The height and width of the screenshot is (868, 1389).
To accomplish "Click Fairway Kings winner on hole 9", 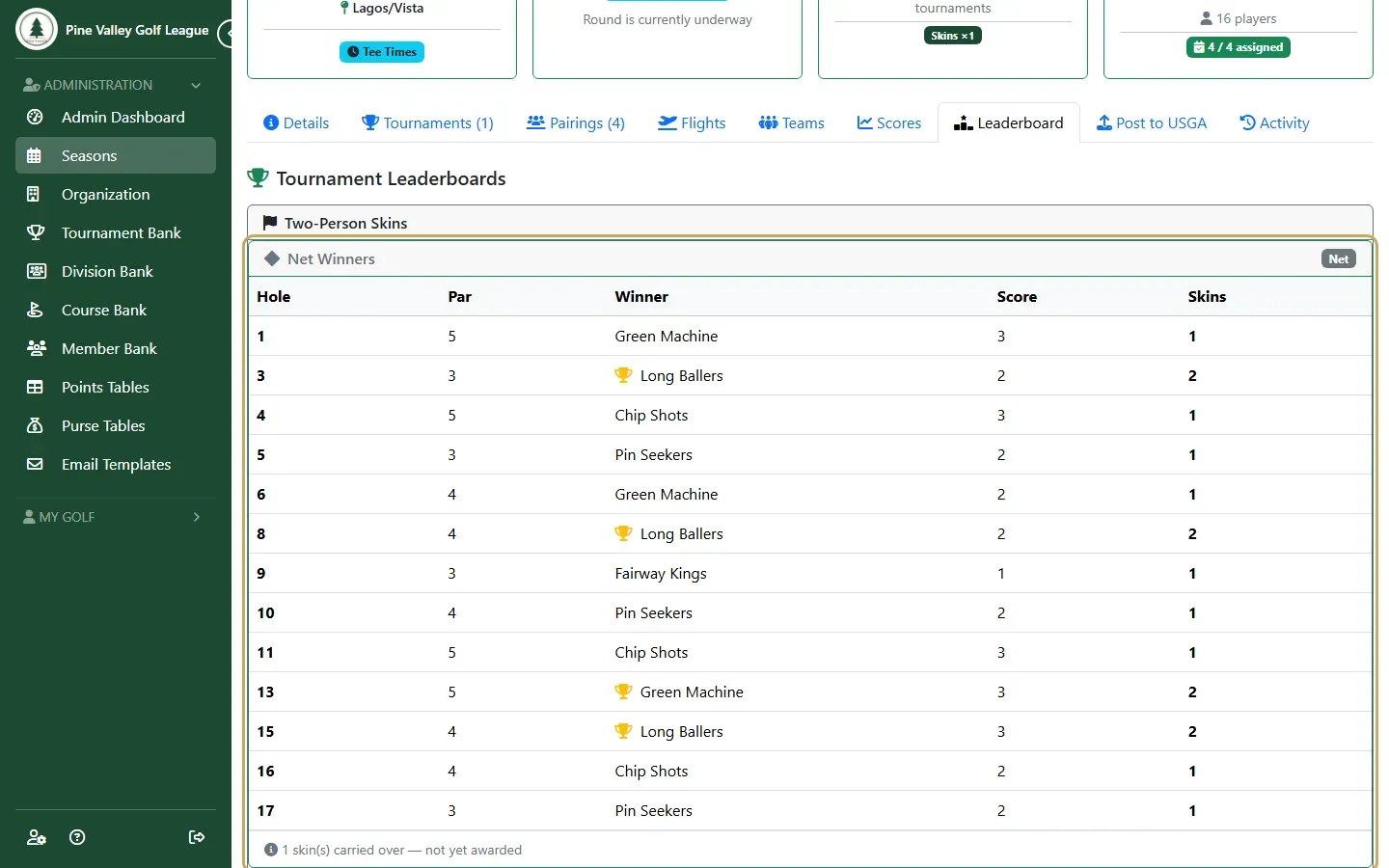I will pos(661,573).
